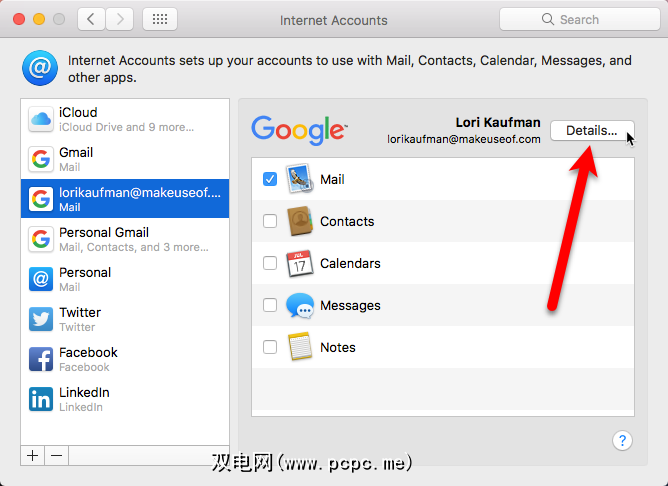Select the LinkedIn account row

(125, 399)
